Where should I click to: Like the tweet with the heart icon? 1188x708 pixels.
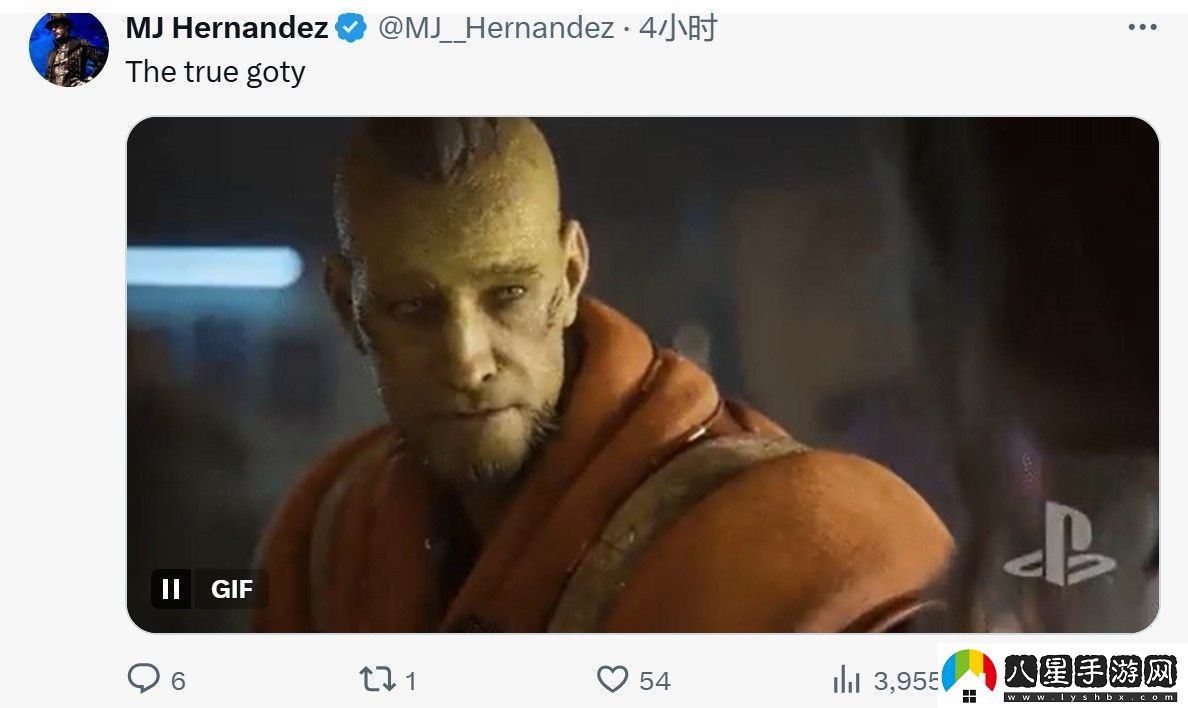pos(612,679)
